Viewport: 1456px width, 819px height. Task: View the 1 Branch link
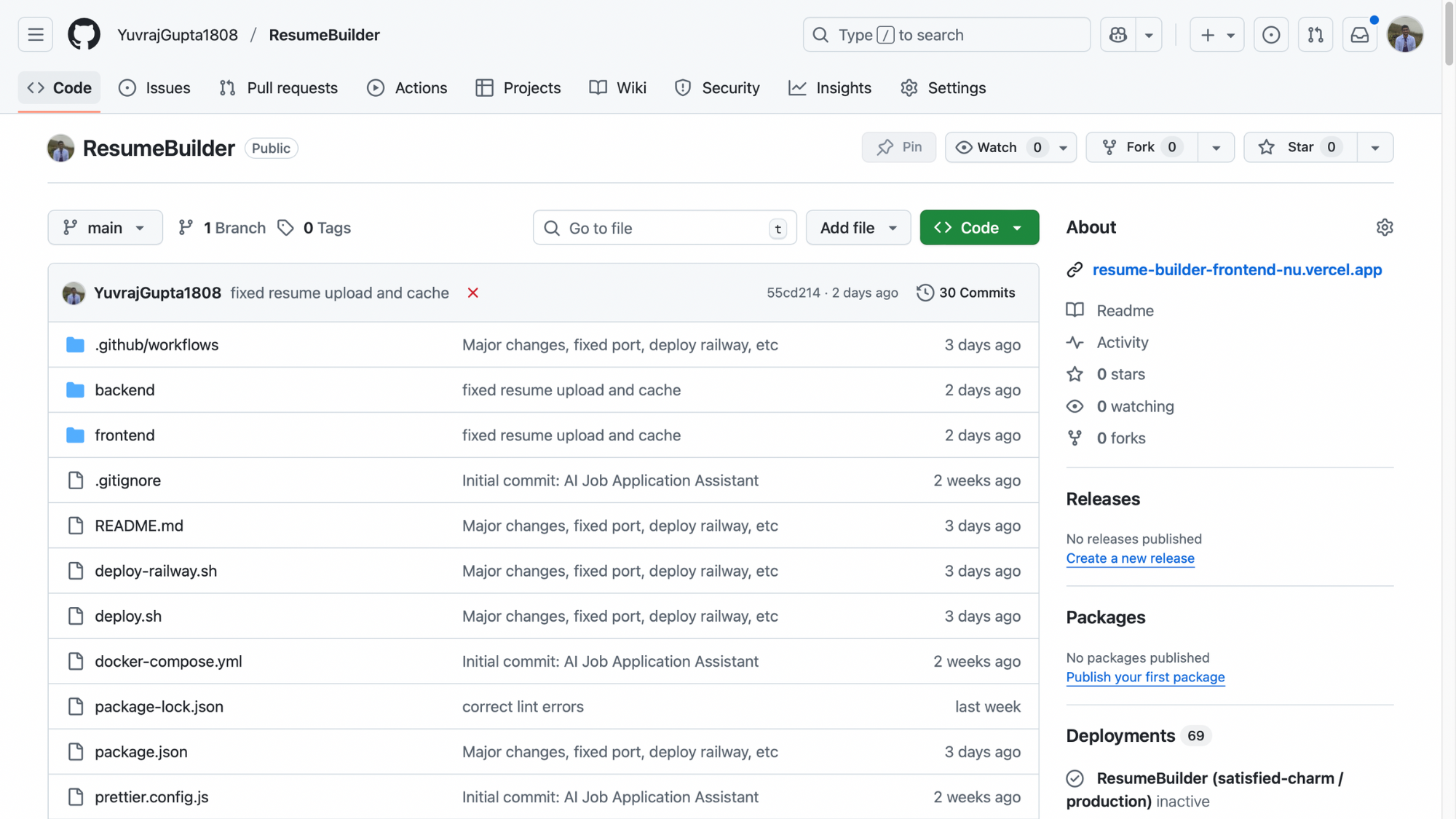click(x=222, y=228)
